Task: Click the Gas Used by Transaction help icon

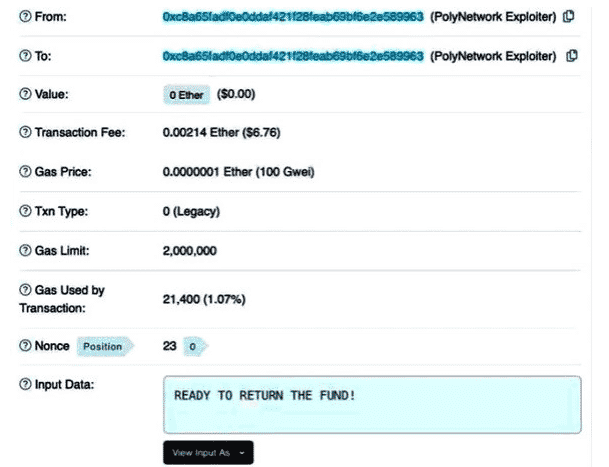Action: click(25, 290)
